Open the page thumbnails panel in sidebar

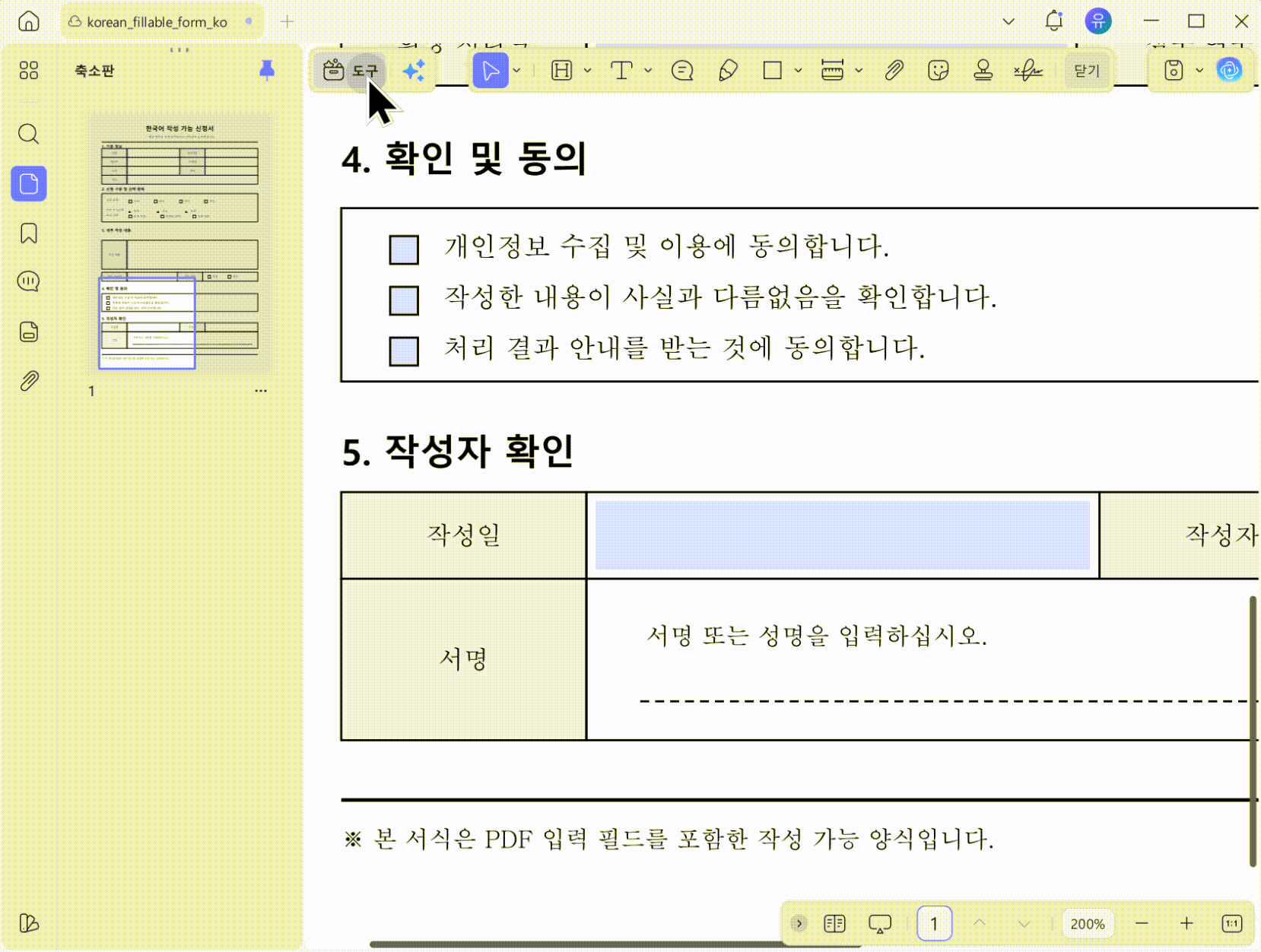click(x=29, y=184)
